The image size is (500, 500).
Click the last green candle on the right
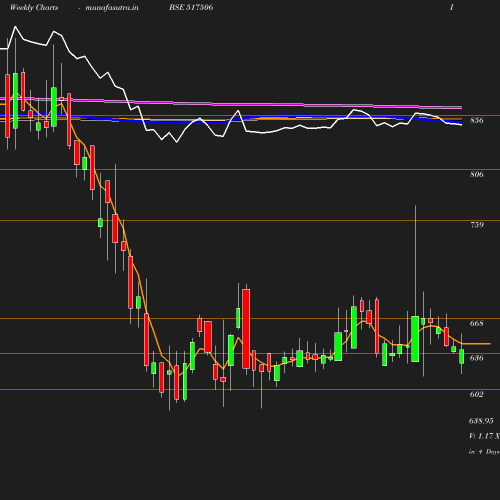(x=462, y=356)
